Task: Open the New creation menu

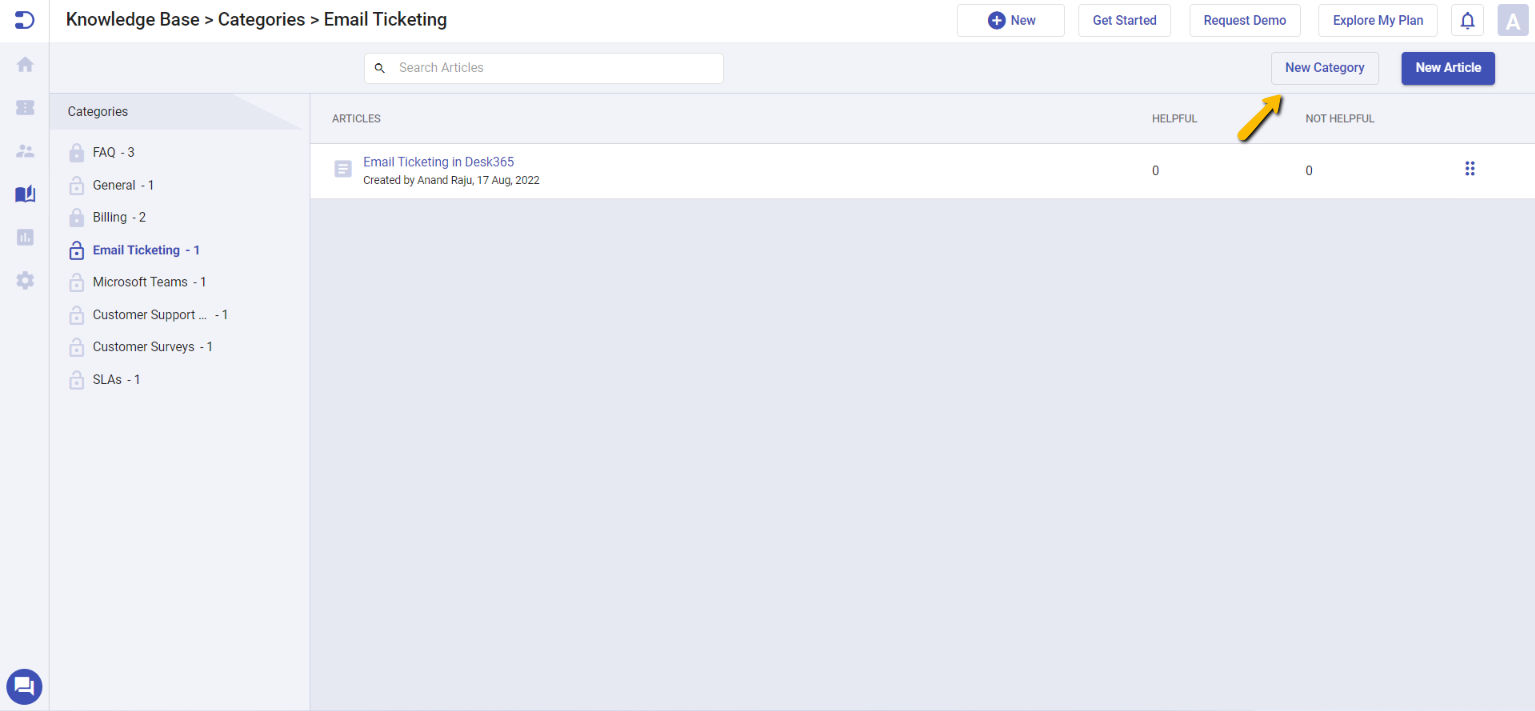Action: (x=1010, y=20)
